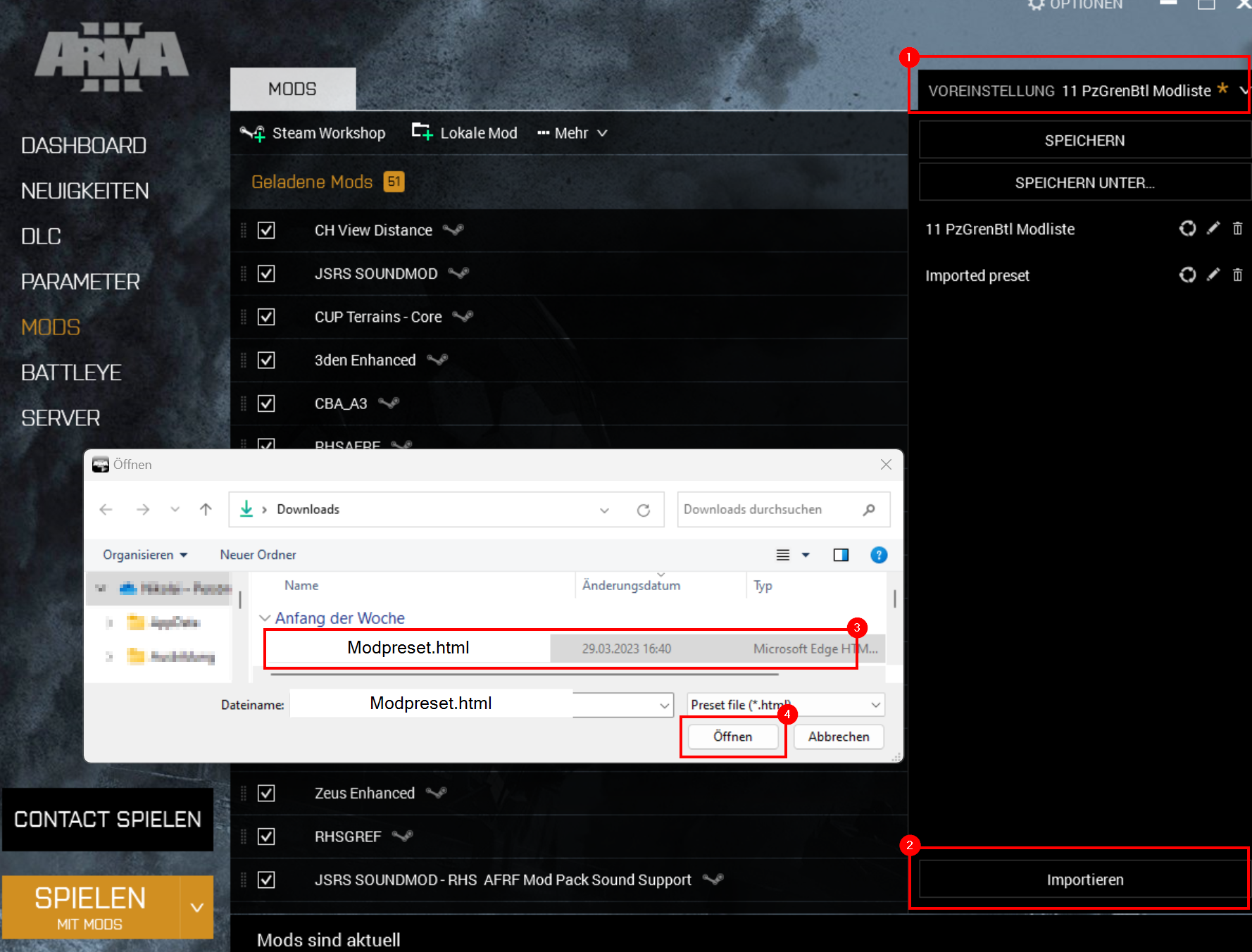Open Steam page for JSRS SOUNDMOD
The image size is (1252, 952).
tap(458, 273)
